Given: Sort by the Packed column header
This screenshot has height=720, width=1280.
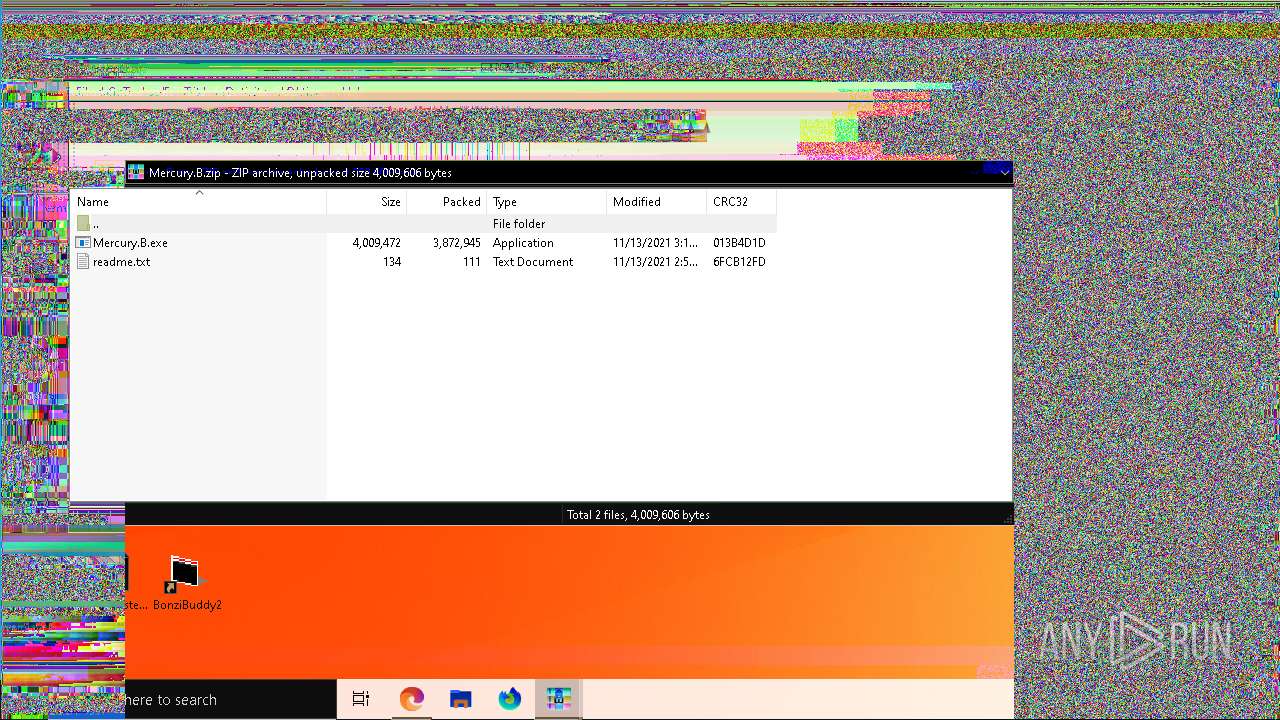Looking at the screenshot, I should tap(447, 202).
